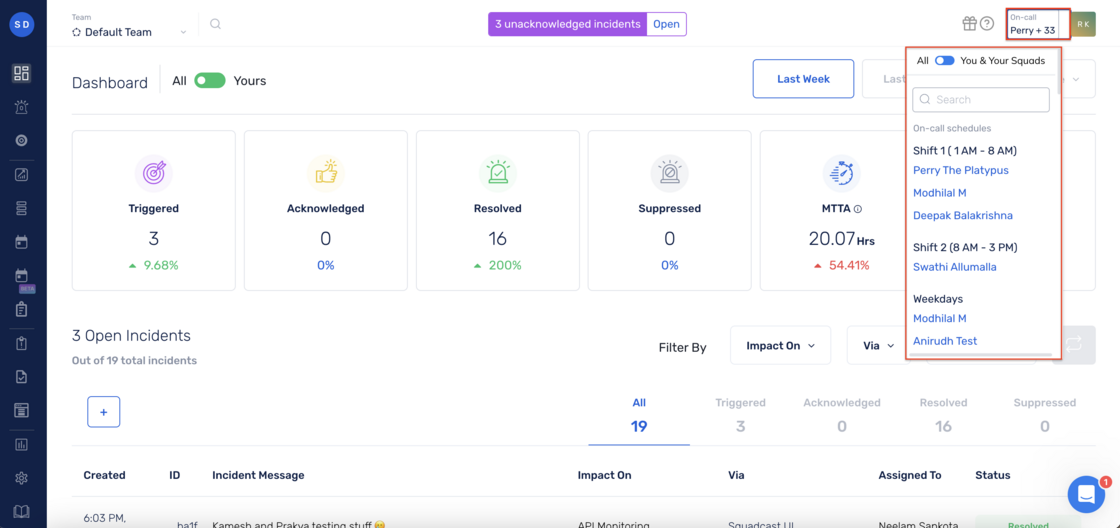The width and height of the screenshot is (1120, 528).
Task: Open the dashboard icon in sidebar
Action: pyautogui.click(x=21, y=73)
